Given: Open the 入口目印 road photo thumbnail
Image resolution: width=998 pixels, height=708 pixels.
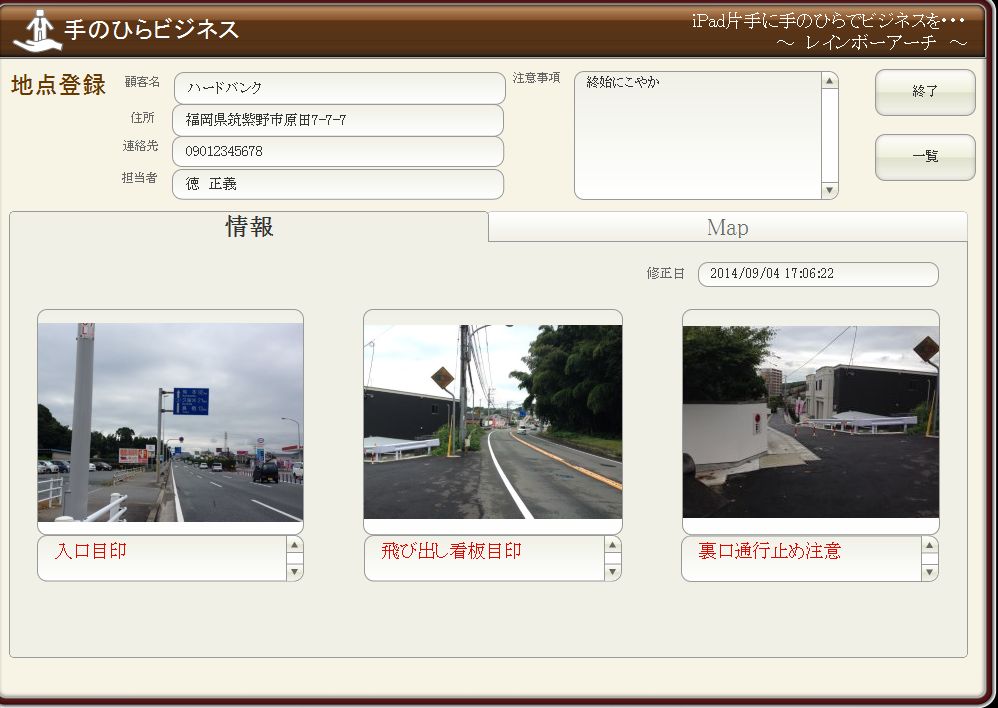Looking at the screenshot, I should [x=170, y=421].
